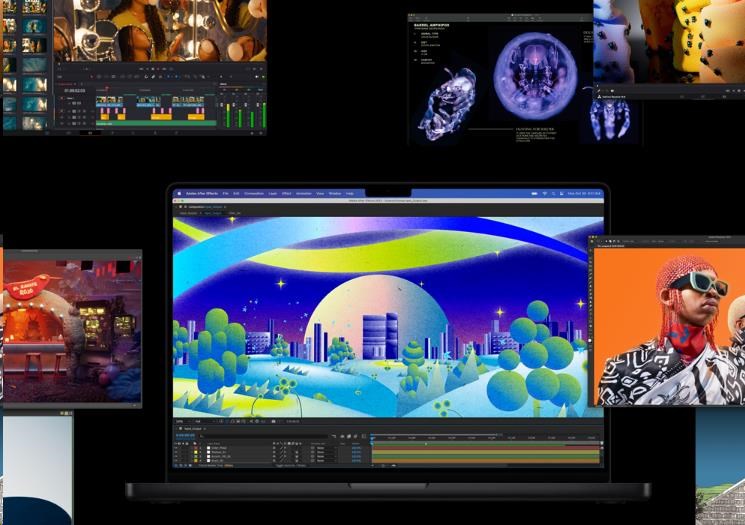Click the timecode display in the video editor window
745x525 pixels.
[x=75, y=91]
